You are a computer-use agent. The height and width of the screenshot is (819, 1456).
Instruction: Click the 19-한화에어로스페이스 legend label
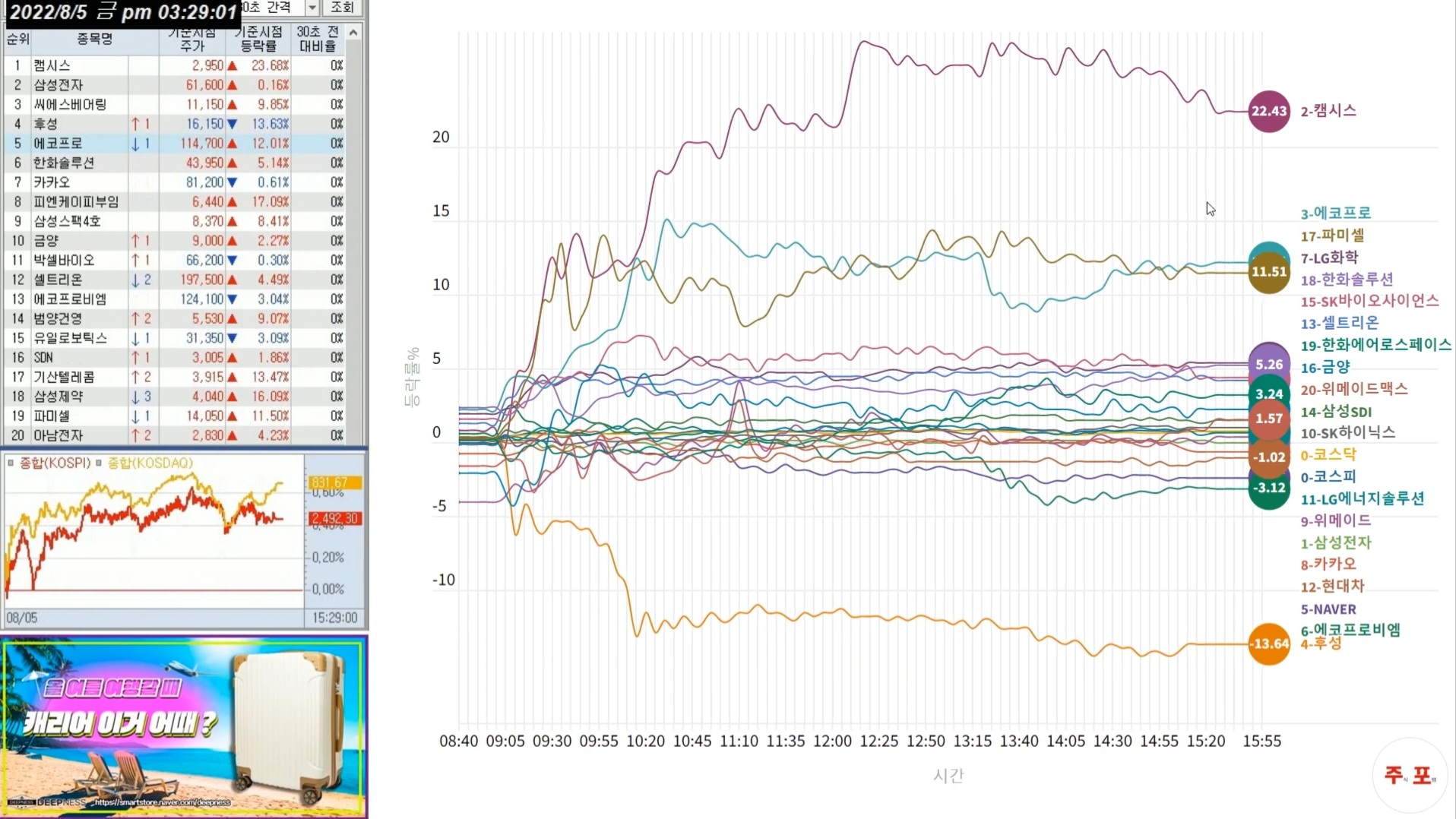(1375, 345)
